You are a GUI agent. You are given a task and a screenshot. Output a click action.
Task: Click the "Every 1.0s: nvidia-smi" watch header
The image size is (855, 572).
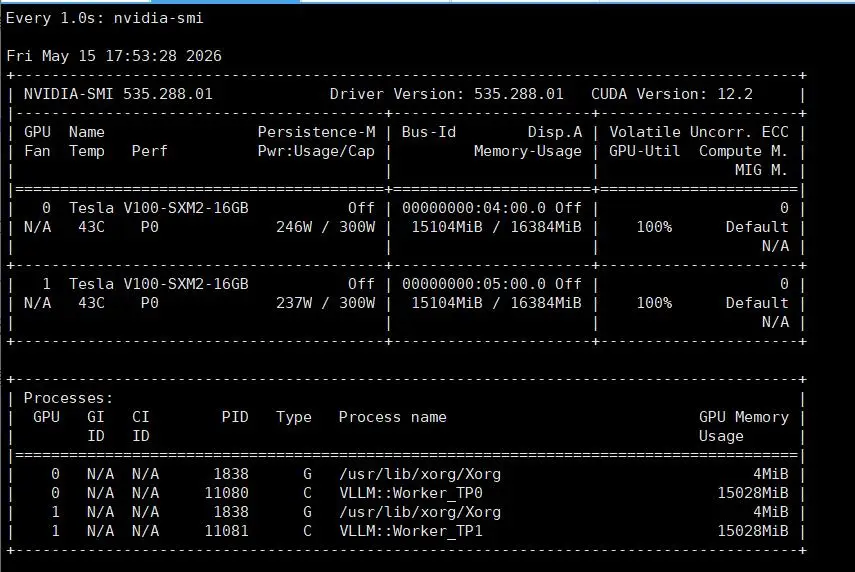(x=105, y=18)
